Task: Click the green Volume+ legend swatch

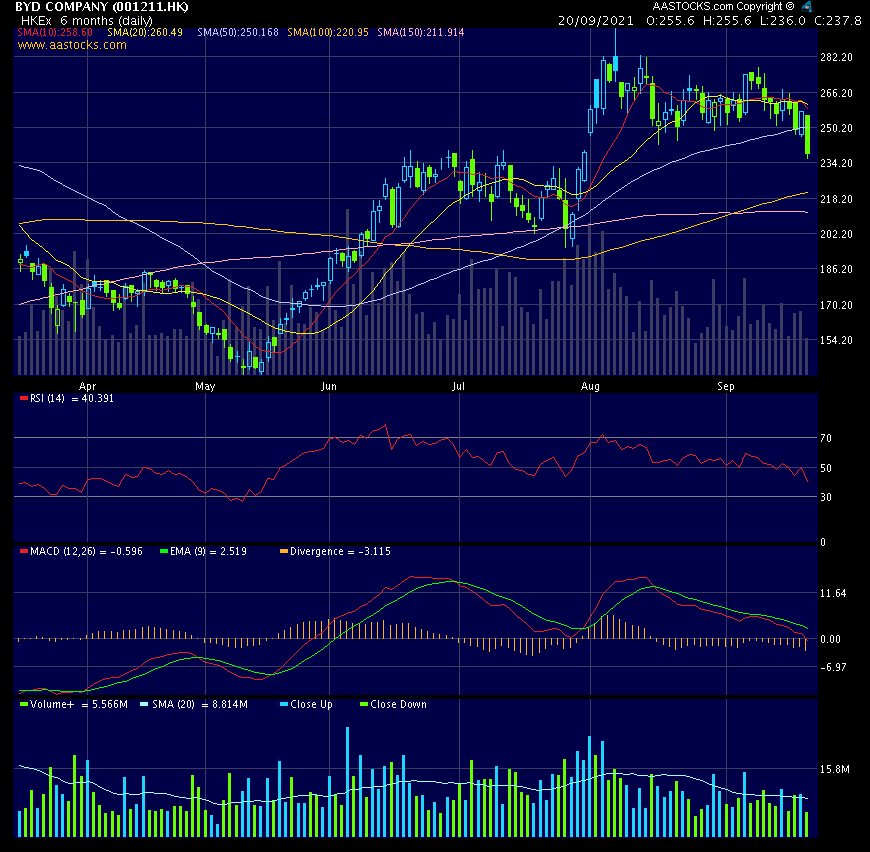Action: (23, 704)
